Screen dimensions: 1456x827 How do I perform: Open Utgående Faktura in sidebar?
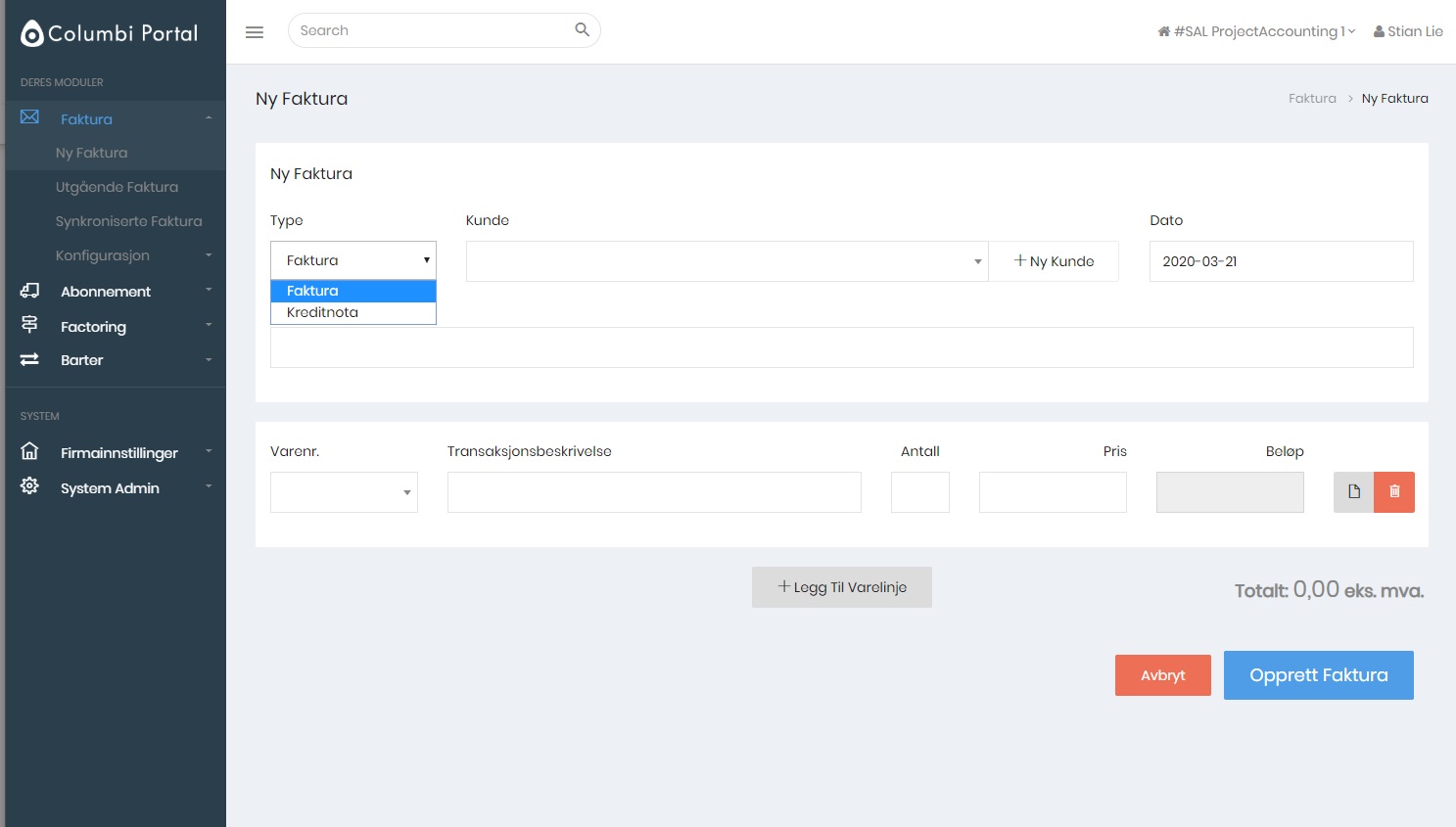point(117,187)
